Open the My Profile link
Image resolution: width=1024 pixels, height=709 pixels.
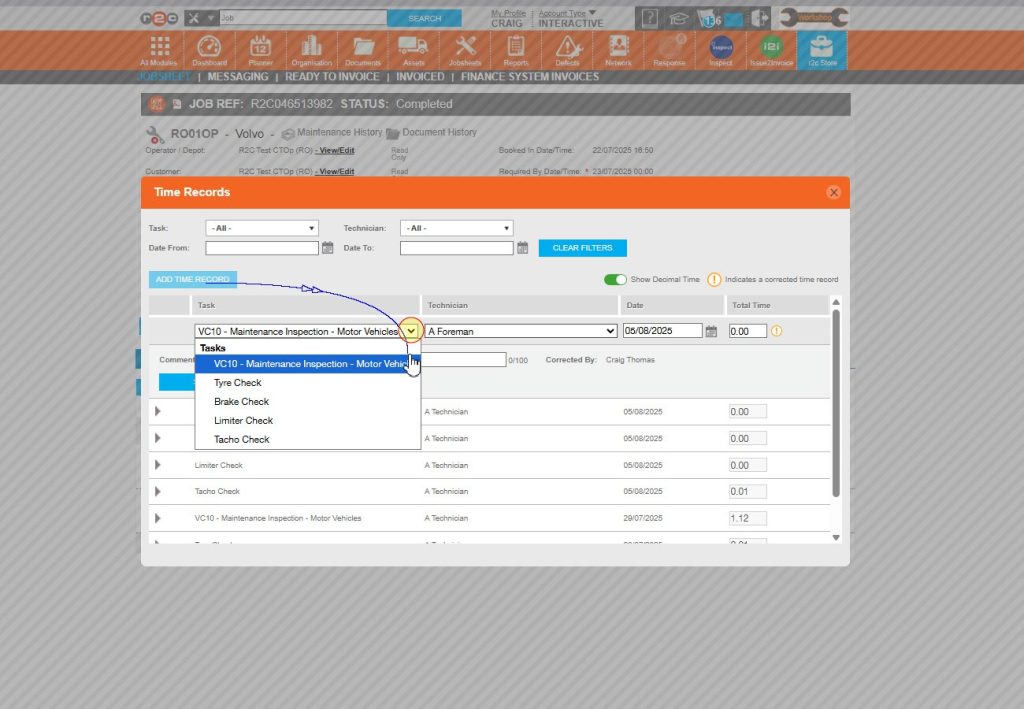508,13
